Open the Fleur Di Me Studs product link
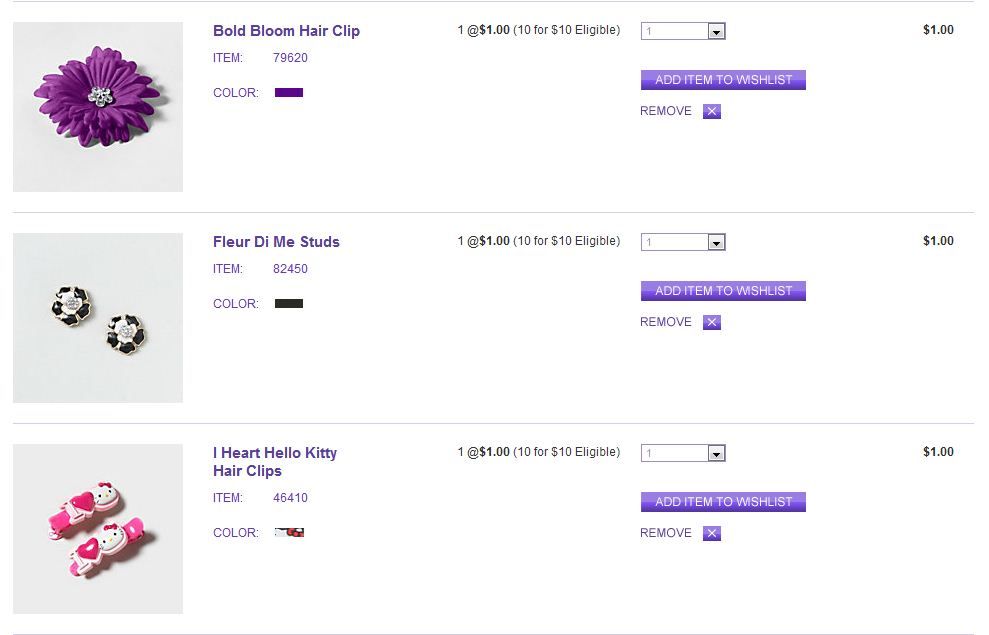 [x=276, y=242]
